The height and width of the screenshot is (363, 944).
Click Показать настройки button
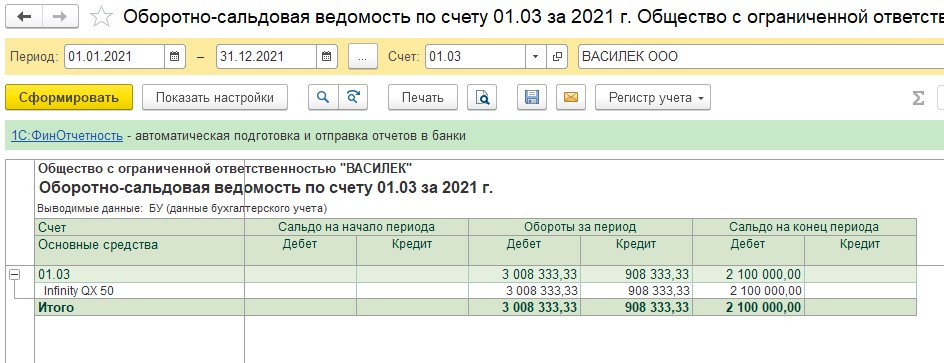(x=215, y=98)
